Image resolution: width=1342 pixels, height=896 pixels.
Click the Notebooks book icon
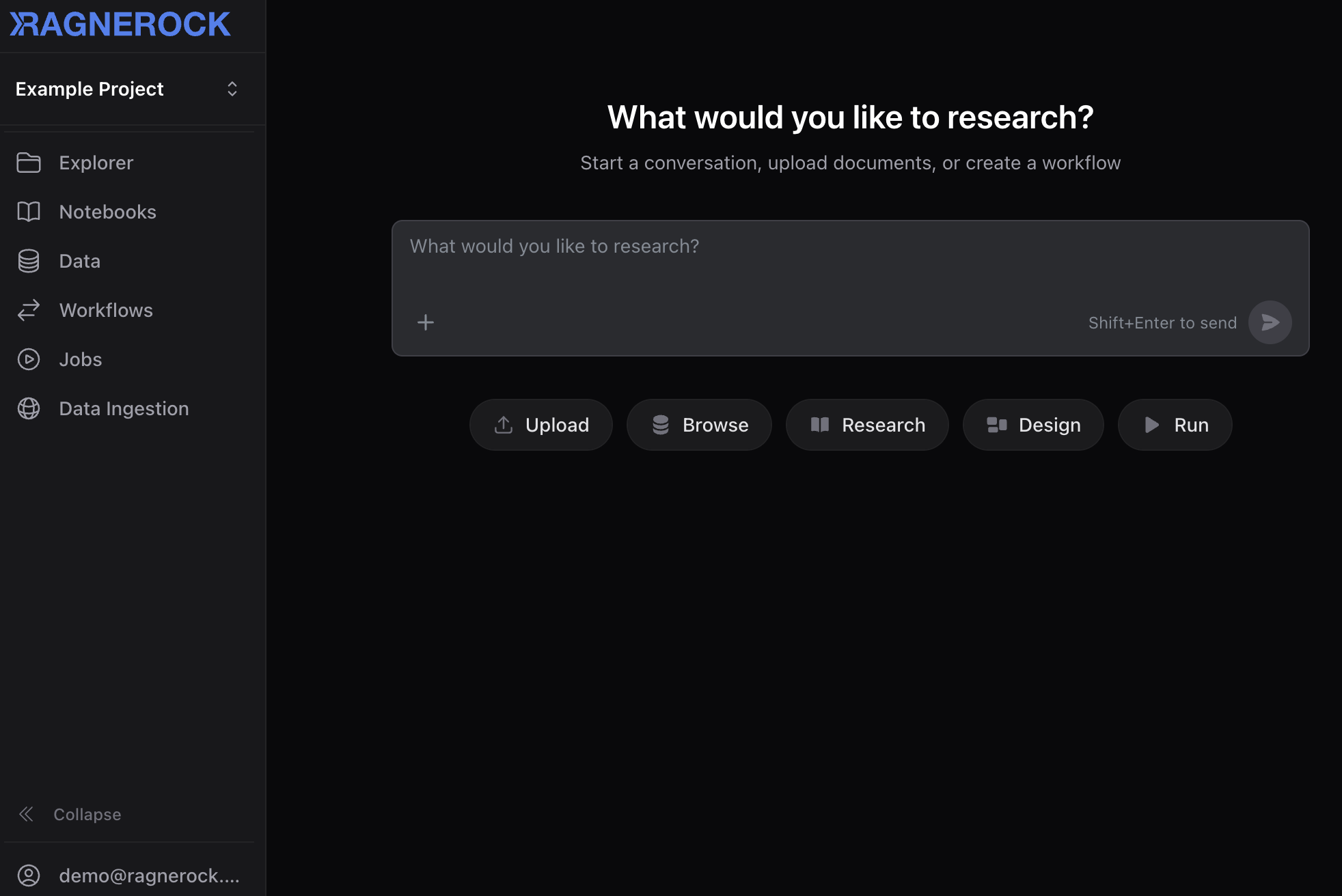pos(29,212)
